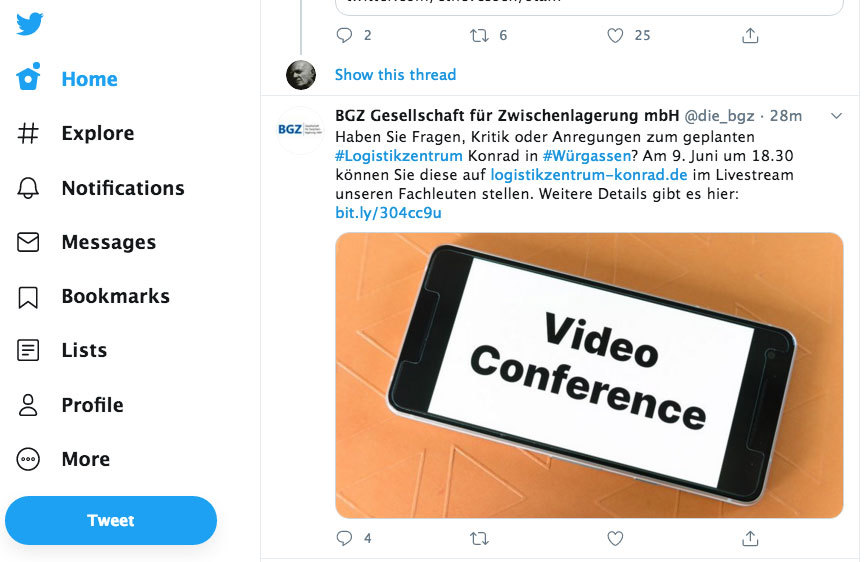This screenshot has width=868, height=562.
Task: Go to the Home tab
Action: point(67,78)
